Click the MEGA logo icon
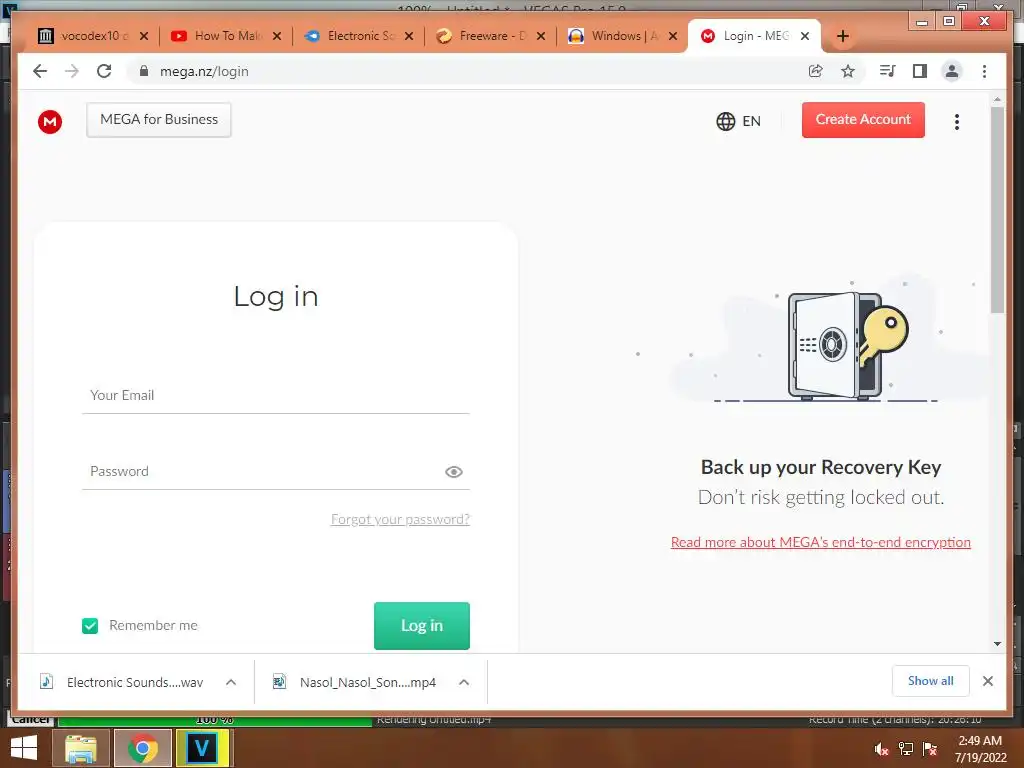The width and height of the screenshot is (1024, 768). (x=50, y=121)
